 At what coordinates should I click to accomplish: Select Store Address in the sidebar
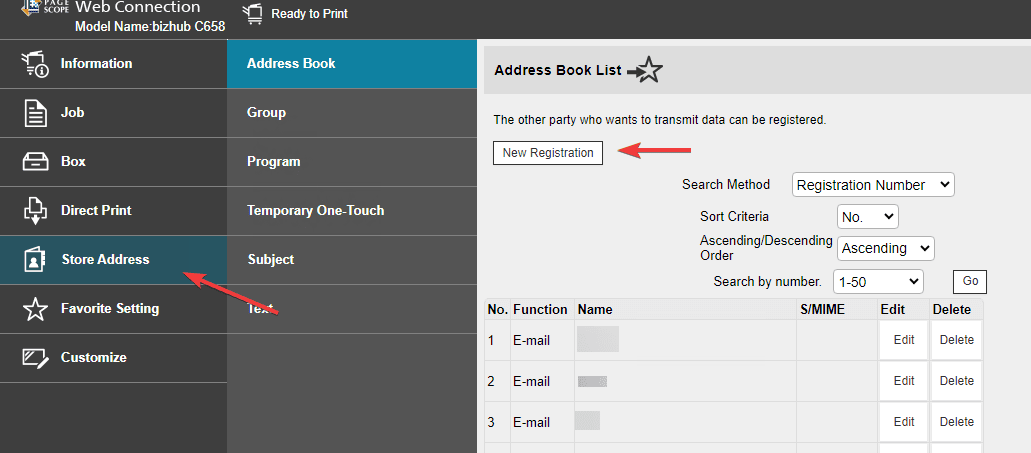[x=113, y=260]
